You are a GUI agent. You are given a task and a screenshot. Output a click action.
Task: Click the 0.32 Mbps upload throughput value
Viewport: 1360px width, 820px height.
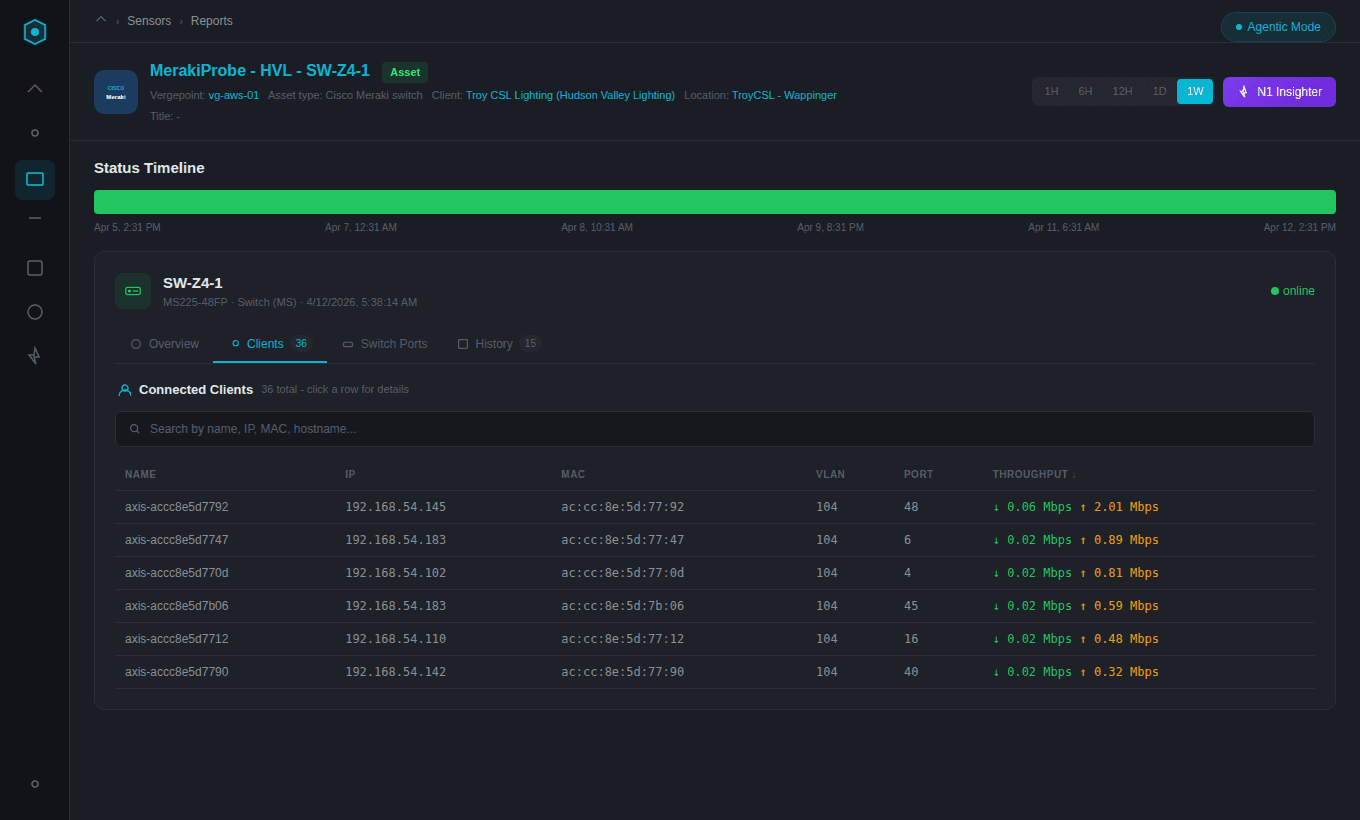[1119, 672]
